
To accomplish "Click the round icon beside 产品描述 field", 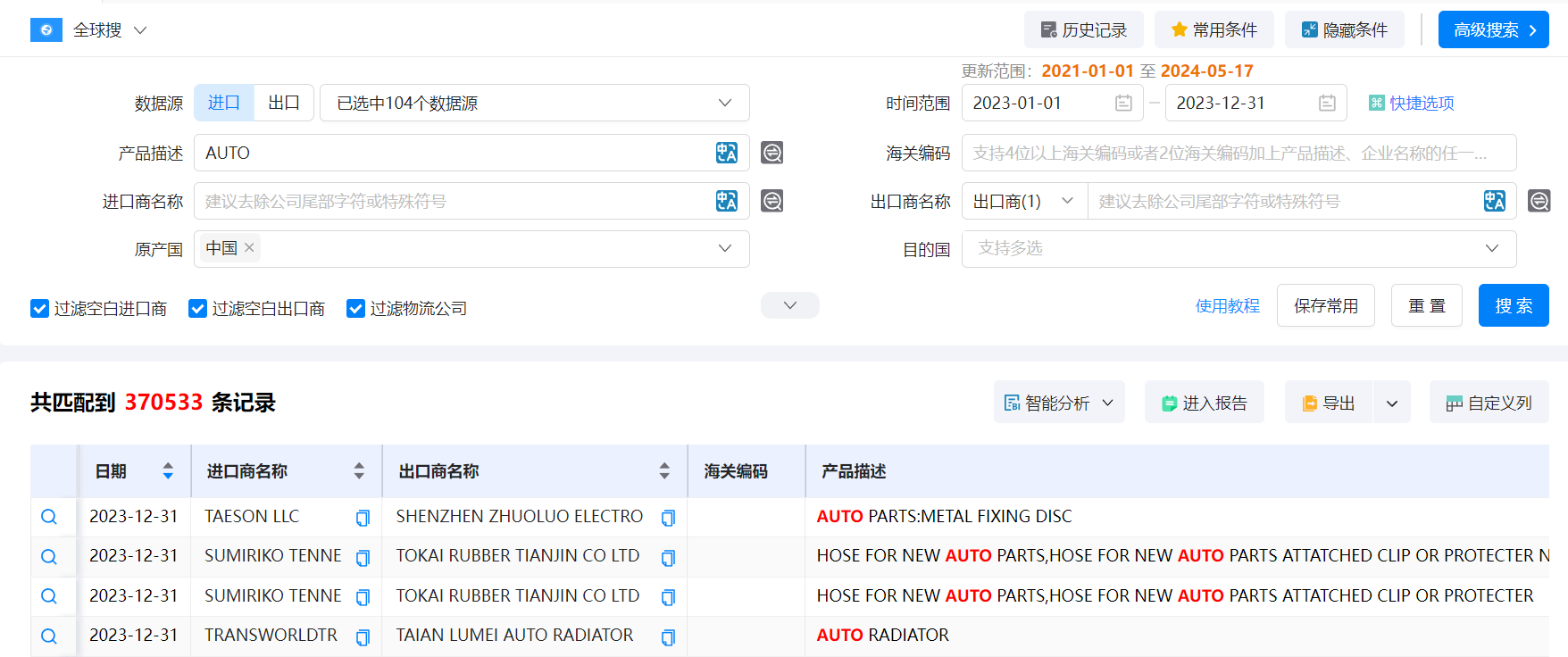I will (772, 153).
